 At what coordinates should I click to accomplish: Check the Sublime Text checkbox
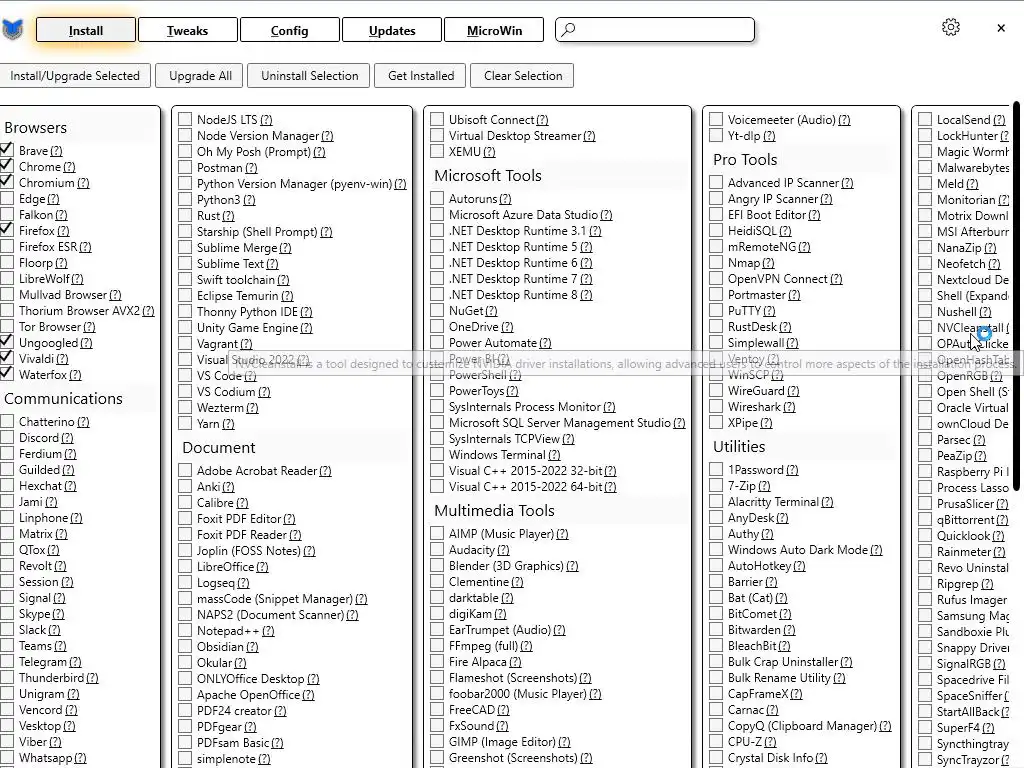click(x=185, y=263)
